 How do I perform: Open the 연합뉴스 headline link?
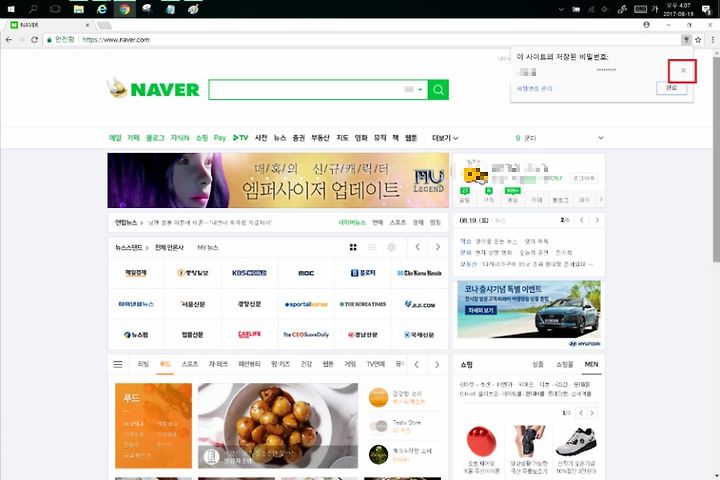pyautogui.click(x=210, y=222)
